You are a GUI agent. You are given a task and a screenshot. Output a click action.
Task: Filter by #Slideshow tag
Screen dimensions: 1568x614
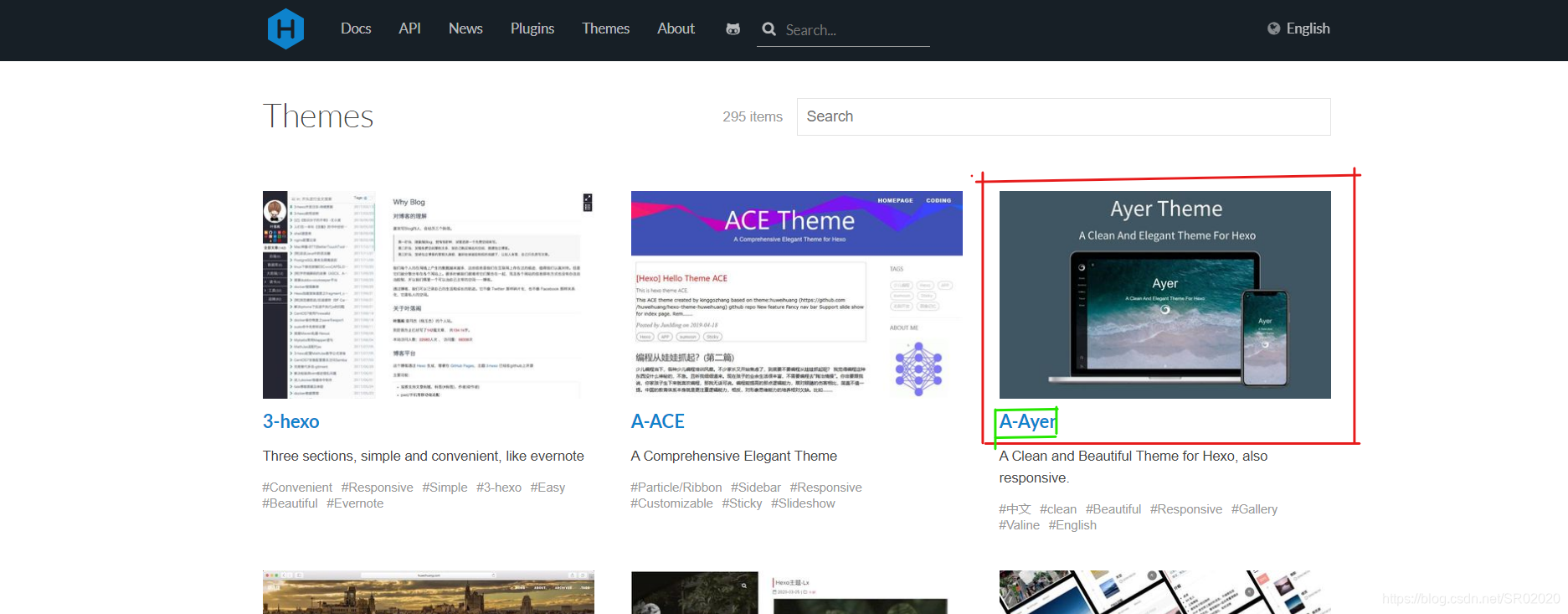803,503
